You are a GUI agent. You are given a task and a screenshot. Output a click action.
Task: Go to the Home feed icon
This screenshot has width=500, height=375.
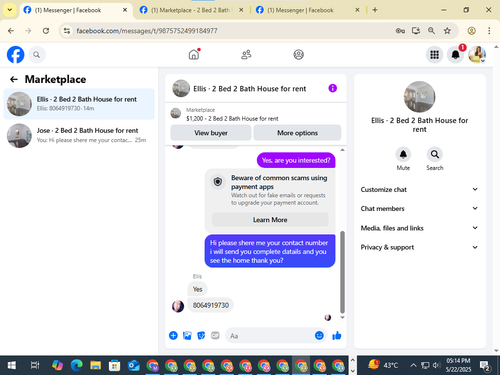[194, 54]
